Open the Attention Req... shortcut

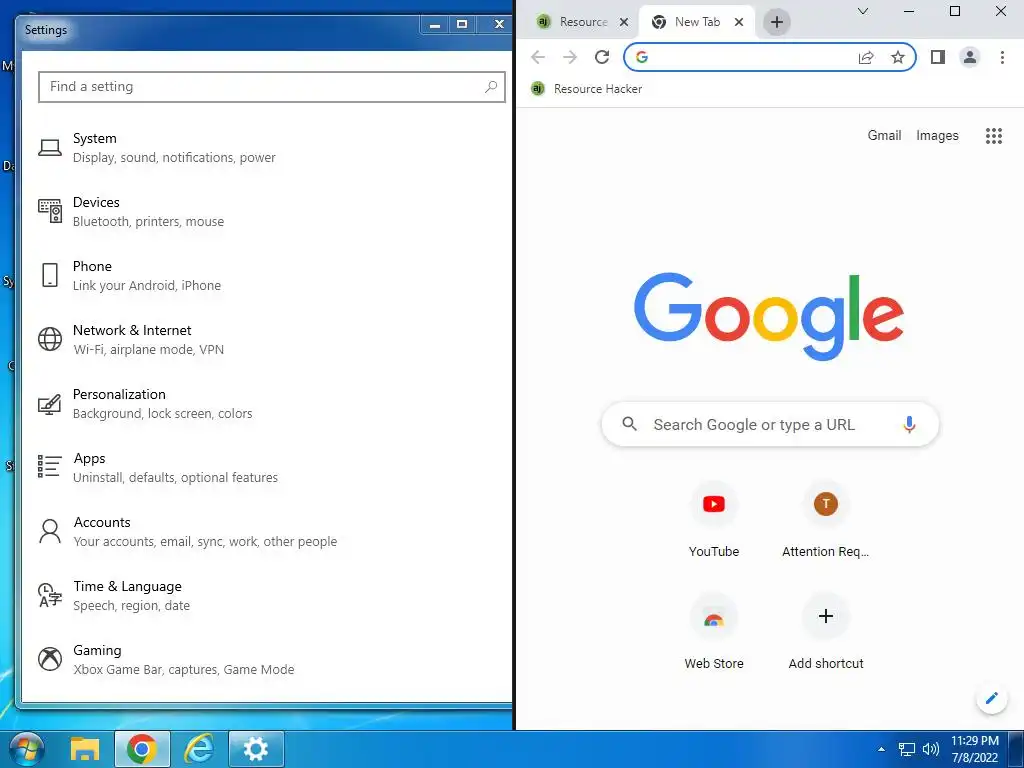tap(825, 521)
